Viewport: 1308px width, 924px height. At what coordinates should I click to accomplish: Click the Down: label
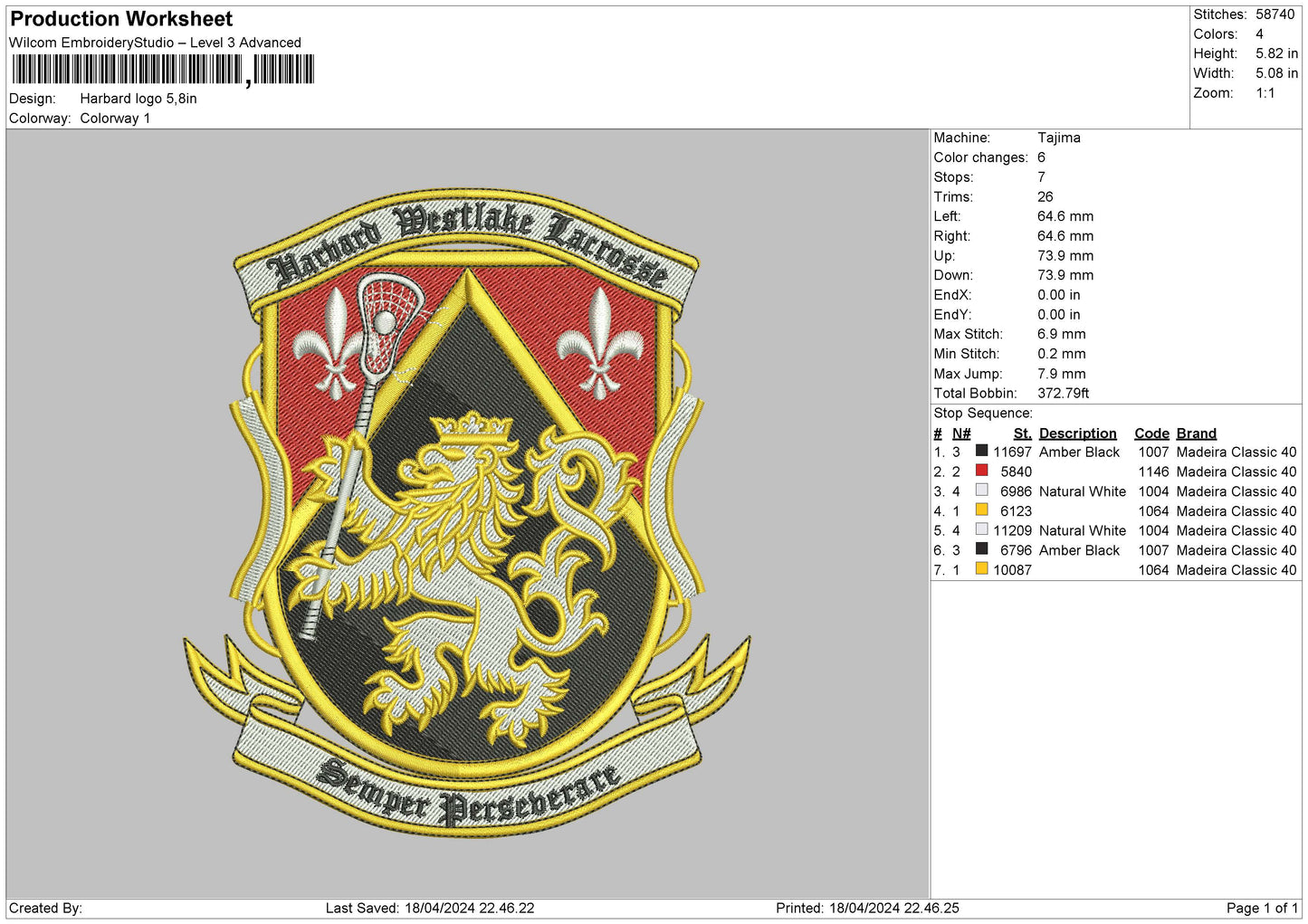point(953,275)
